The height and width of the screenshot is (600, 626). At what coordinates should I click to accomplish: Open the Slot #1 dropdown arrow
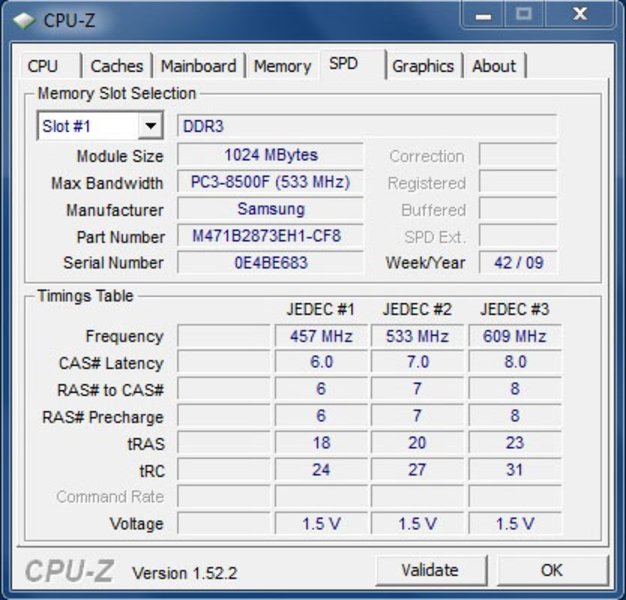point(151,127)
